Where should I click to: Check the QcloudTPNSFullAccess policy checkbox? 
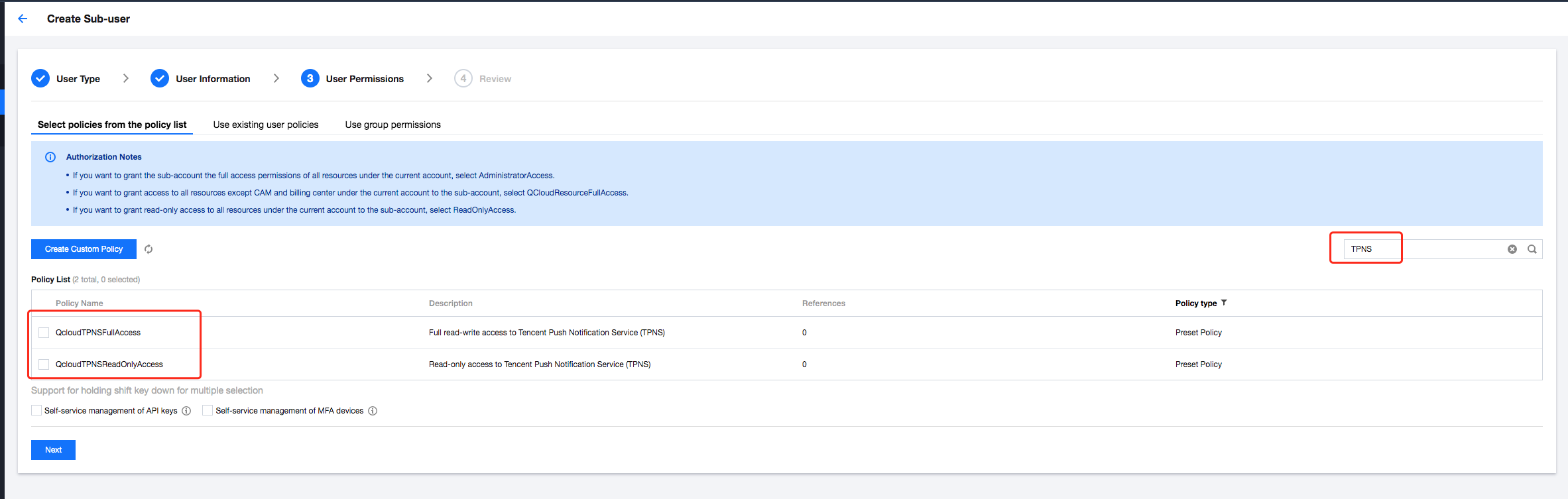point(44,333)
